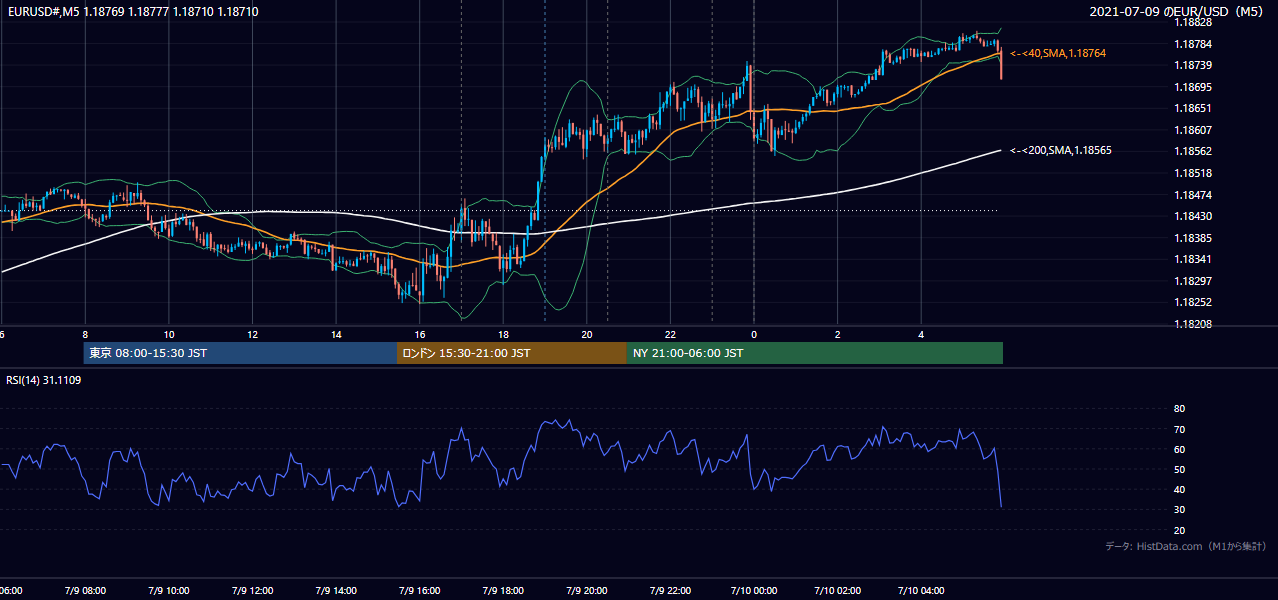Click the EURUSD#,M5 chart title text
Image resolution: width=1278 pixels, height=600 pixels.
pyautogui.click(x=132, y=12)
